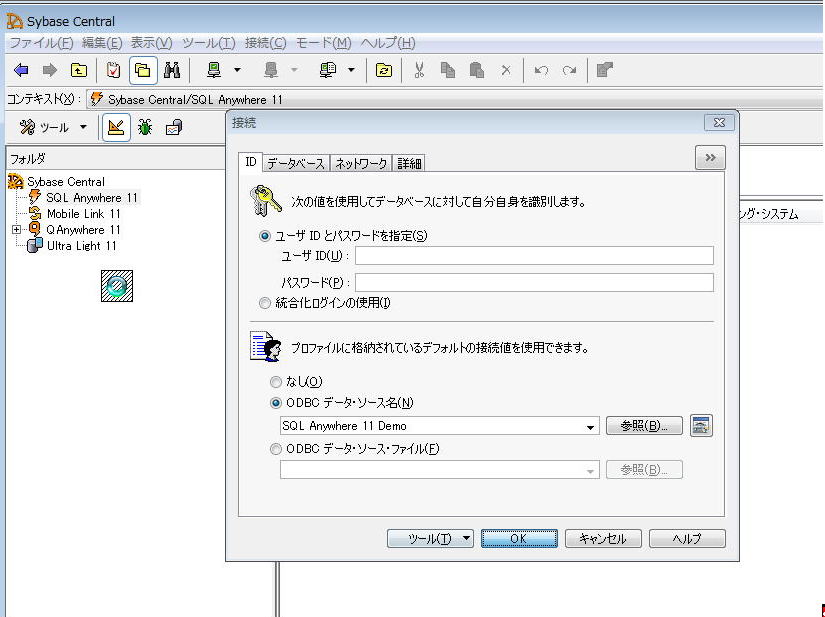This screenshot has height=617, width=825.
Task: Click the green bug debug icon
Action: tap(145, 127)
